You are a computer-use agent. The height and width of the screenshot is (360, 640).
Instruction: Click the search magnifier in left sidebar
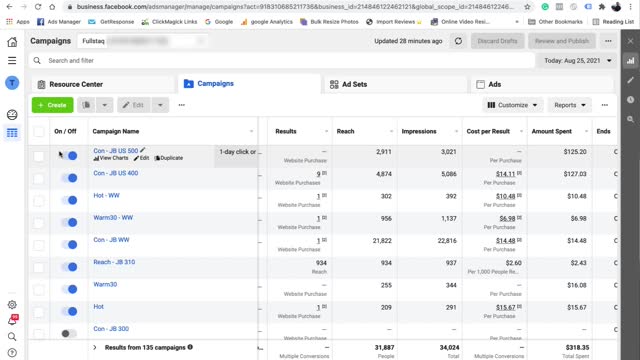pyautogui.click(x=12, y=337)
